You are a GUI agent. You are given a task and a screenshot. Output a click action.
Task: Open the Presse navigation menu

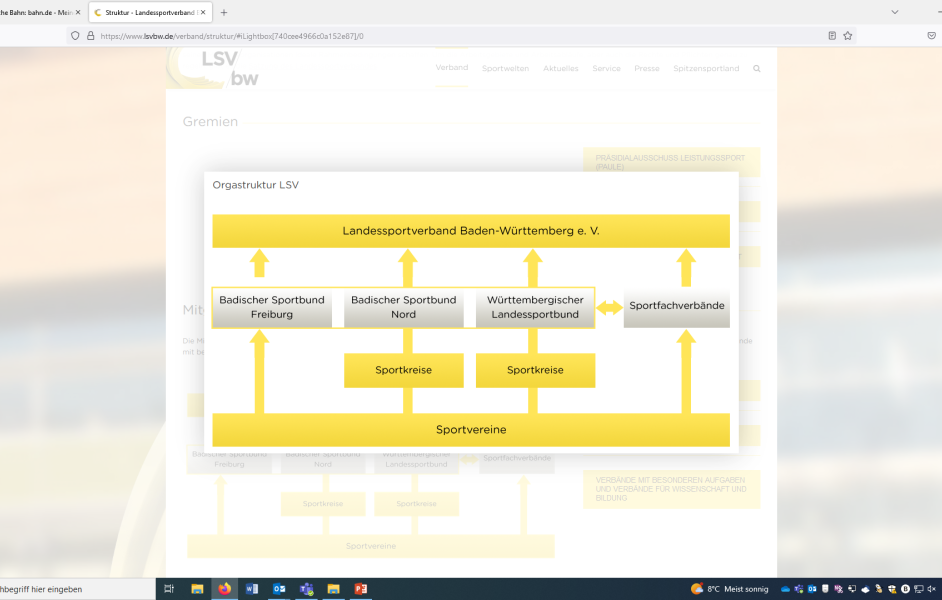point(646,68)
